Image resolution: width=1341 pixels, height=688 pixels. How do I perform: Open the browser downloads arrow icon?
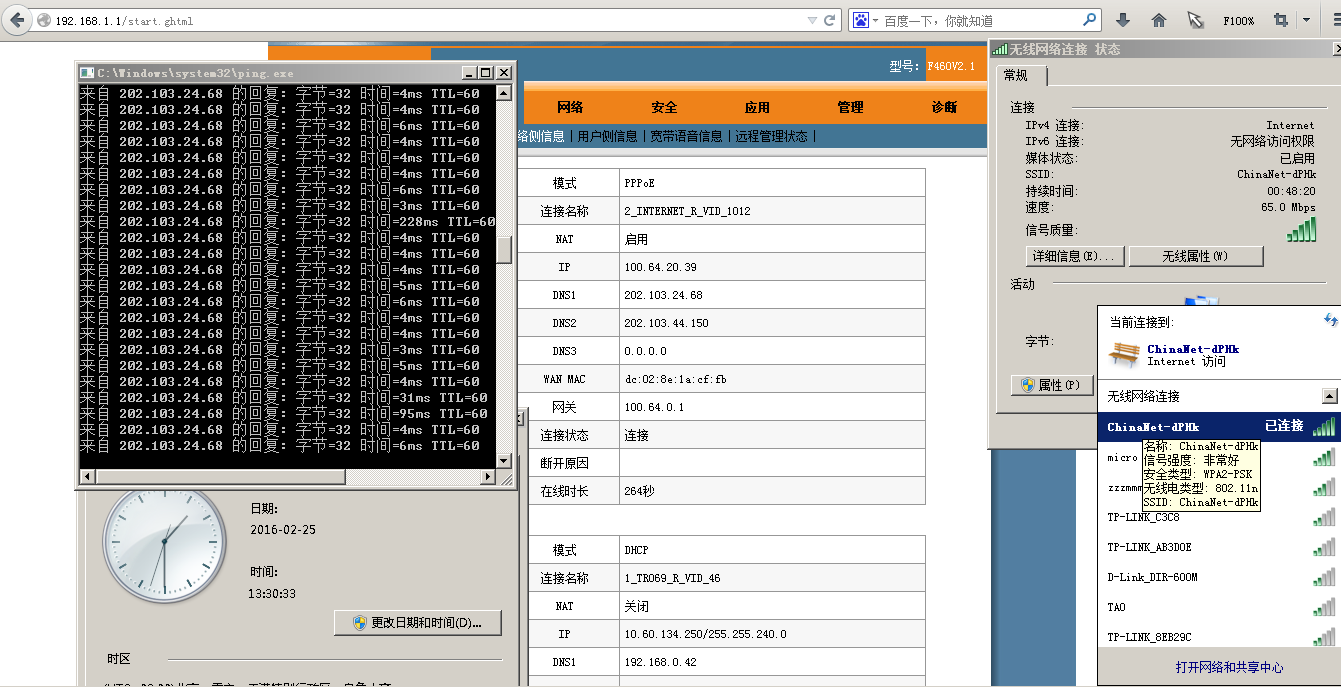coord(1123,20)
